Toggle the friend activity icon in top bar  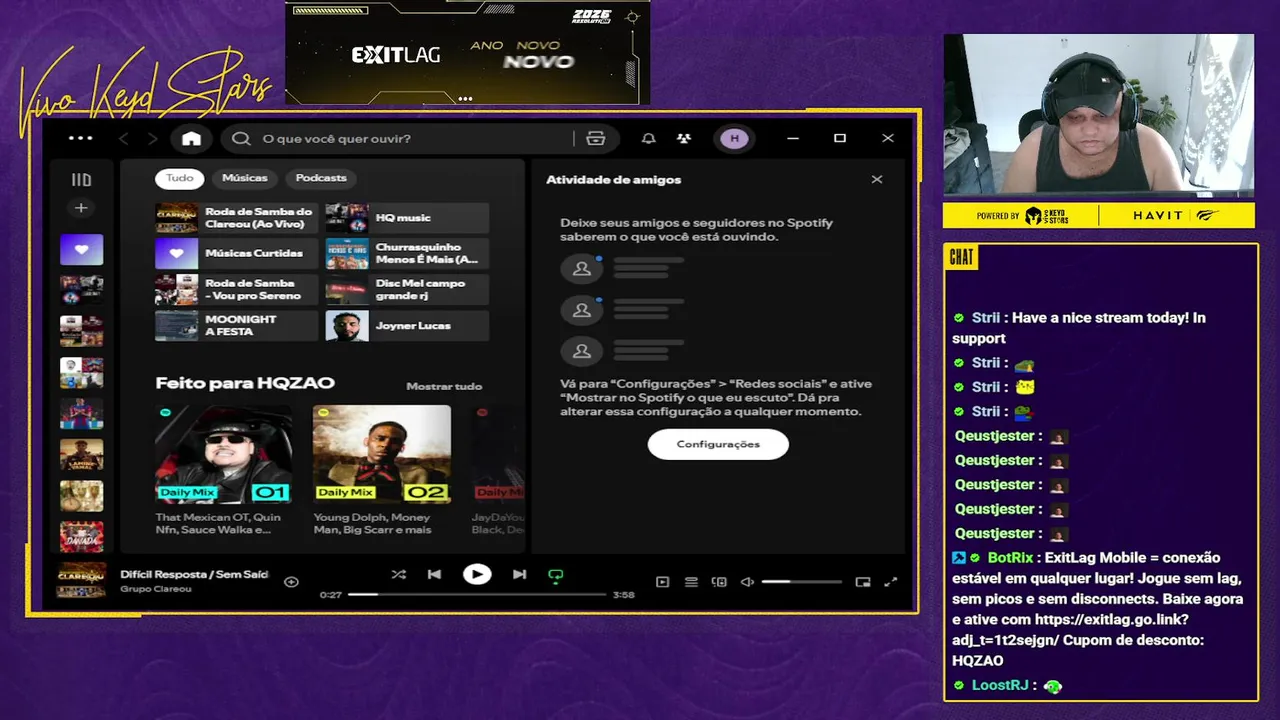(x=684, y=139)
